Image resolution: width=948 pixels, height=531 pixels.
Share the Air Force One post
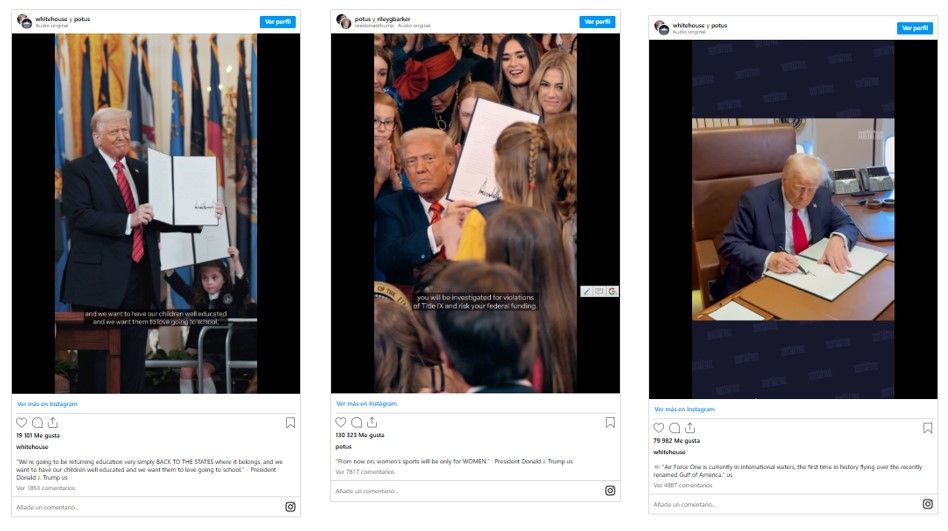tap(690, 428)
